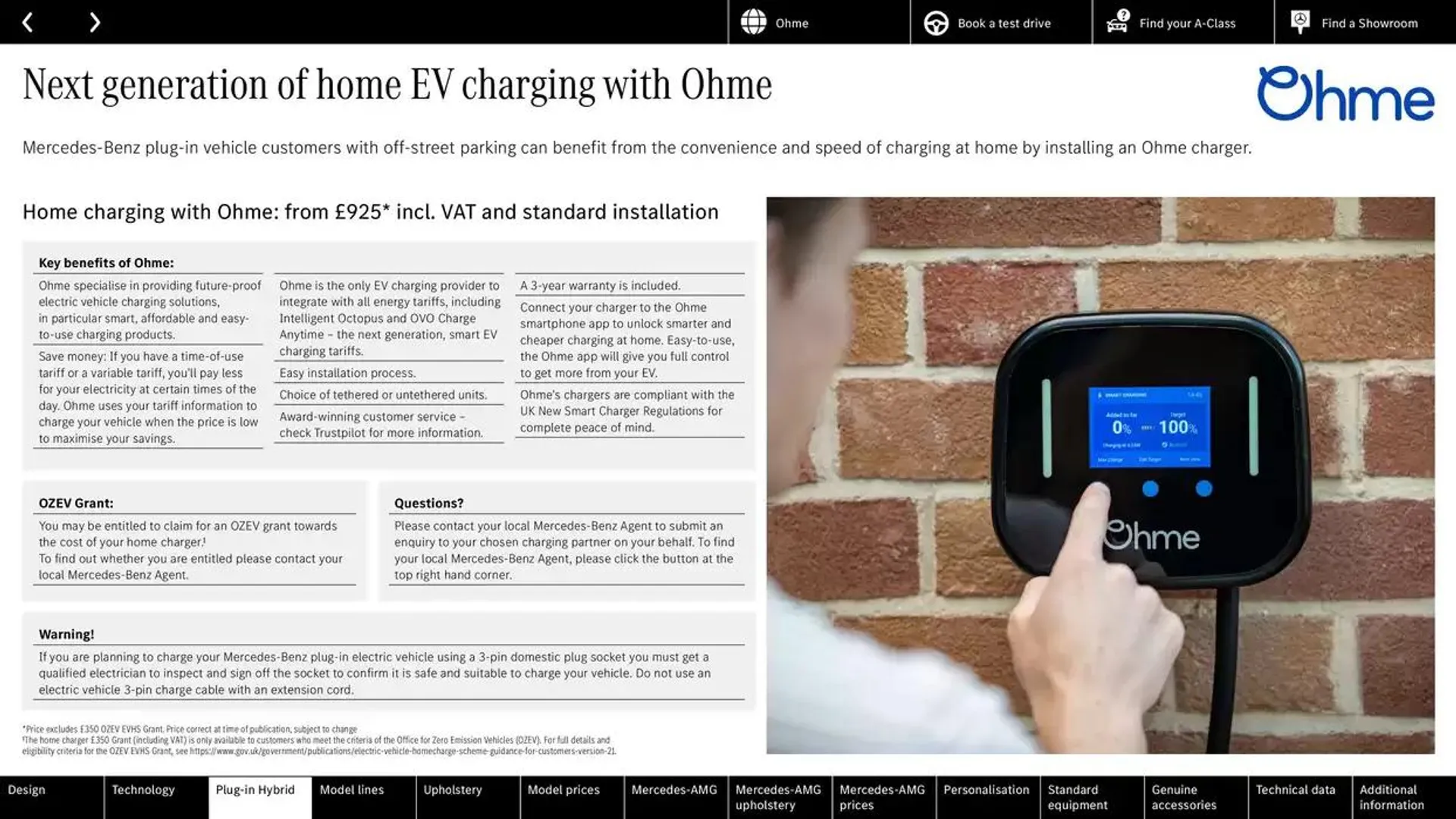Scroll to the OZEV Grant section
This screenshot has width=1456, height=819.
77,502
